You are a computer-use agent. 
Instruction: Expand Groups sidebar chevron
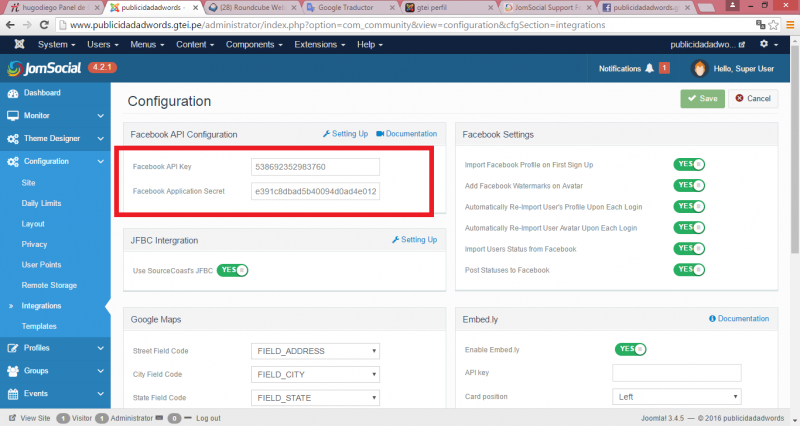(x=101, y=371)
